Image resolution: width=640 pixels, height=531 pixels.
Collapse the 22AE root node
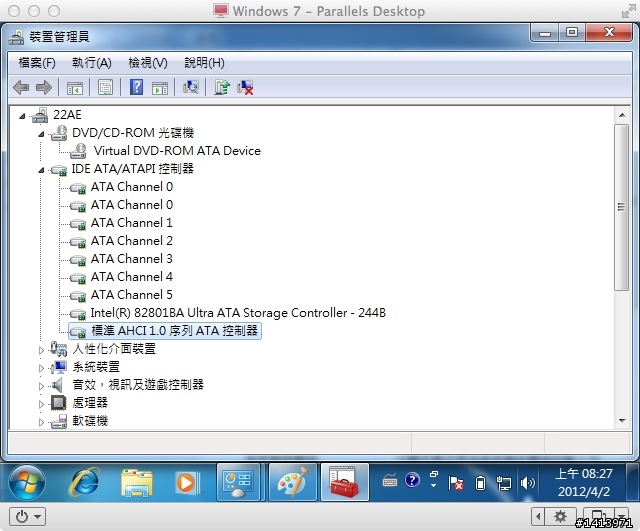[x=22, y=117]
